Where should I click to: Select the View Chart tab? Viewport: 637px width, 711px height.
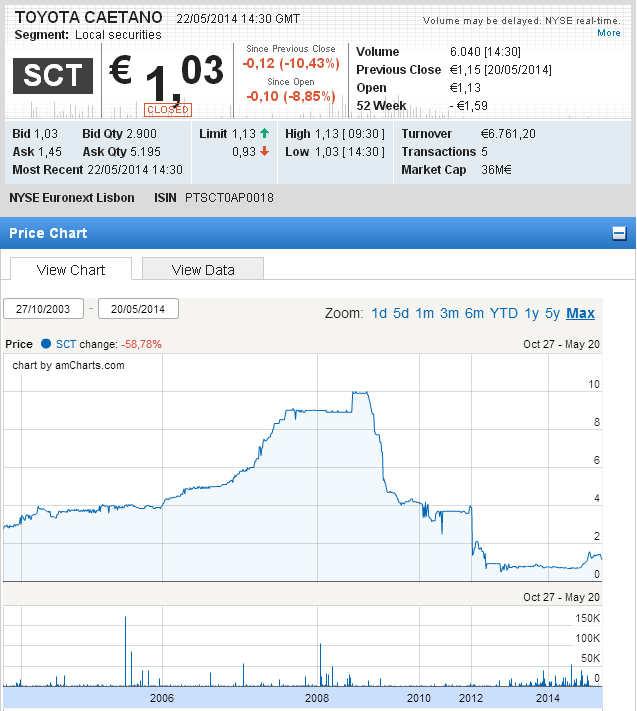(x=71, y=270)
